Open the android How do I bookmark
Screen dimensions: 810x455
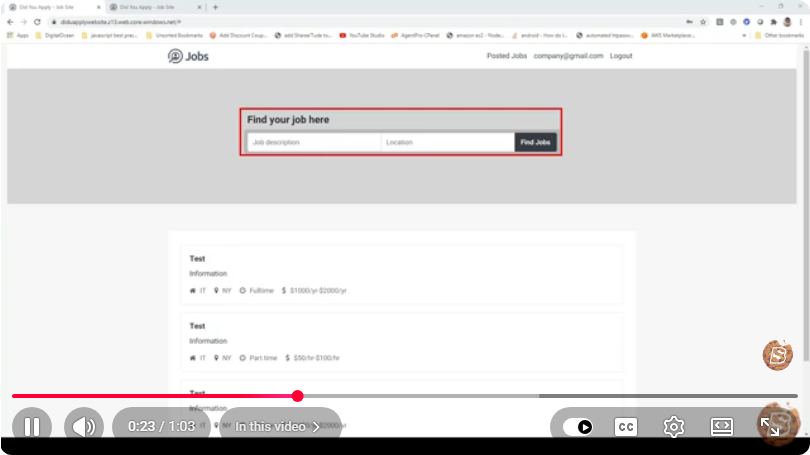[x=540, y=36]
